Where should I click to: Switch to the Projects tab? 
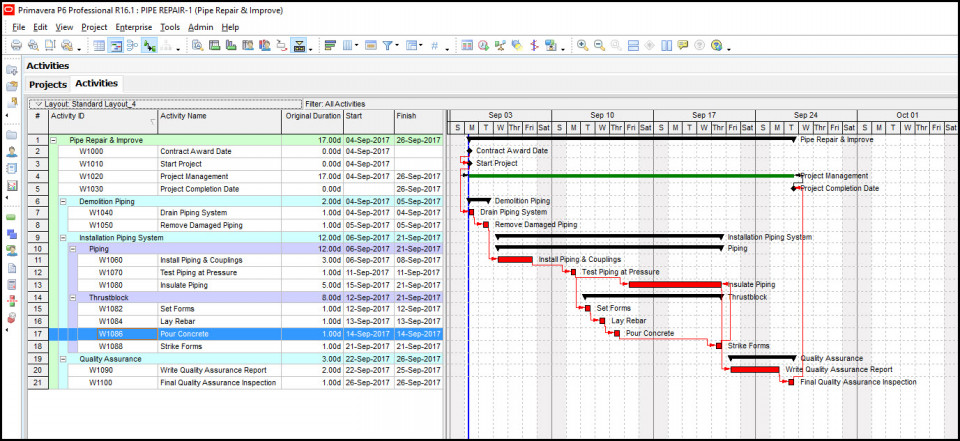(x=48, y=85)
